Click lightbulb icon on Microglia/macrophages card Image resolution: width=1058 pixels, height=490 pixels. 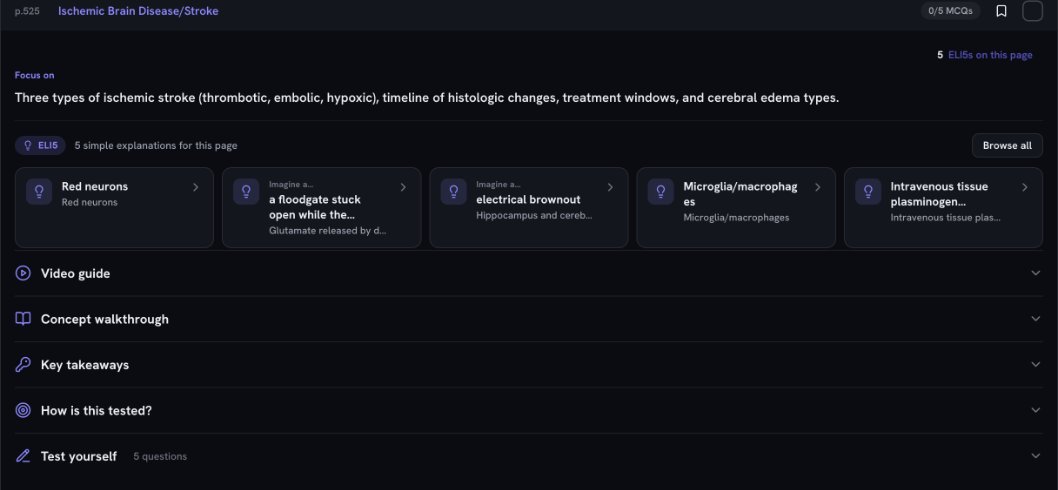[661, 192]
